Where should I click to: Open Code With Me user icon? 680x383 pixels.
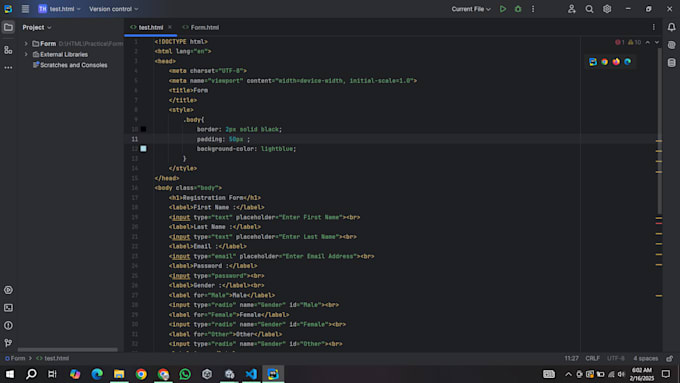pyautogui.click(x=572, y=9)
